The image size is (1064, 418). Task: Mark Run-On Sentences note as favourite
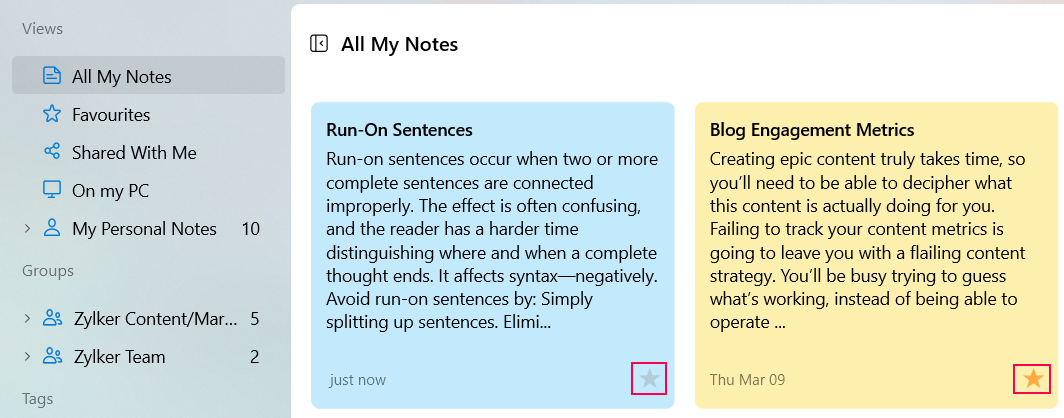[x=649, y=379]
